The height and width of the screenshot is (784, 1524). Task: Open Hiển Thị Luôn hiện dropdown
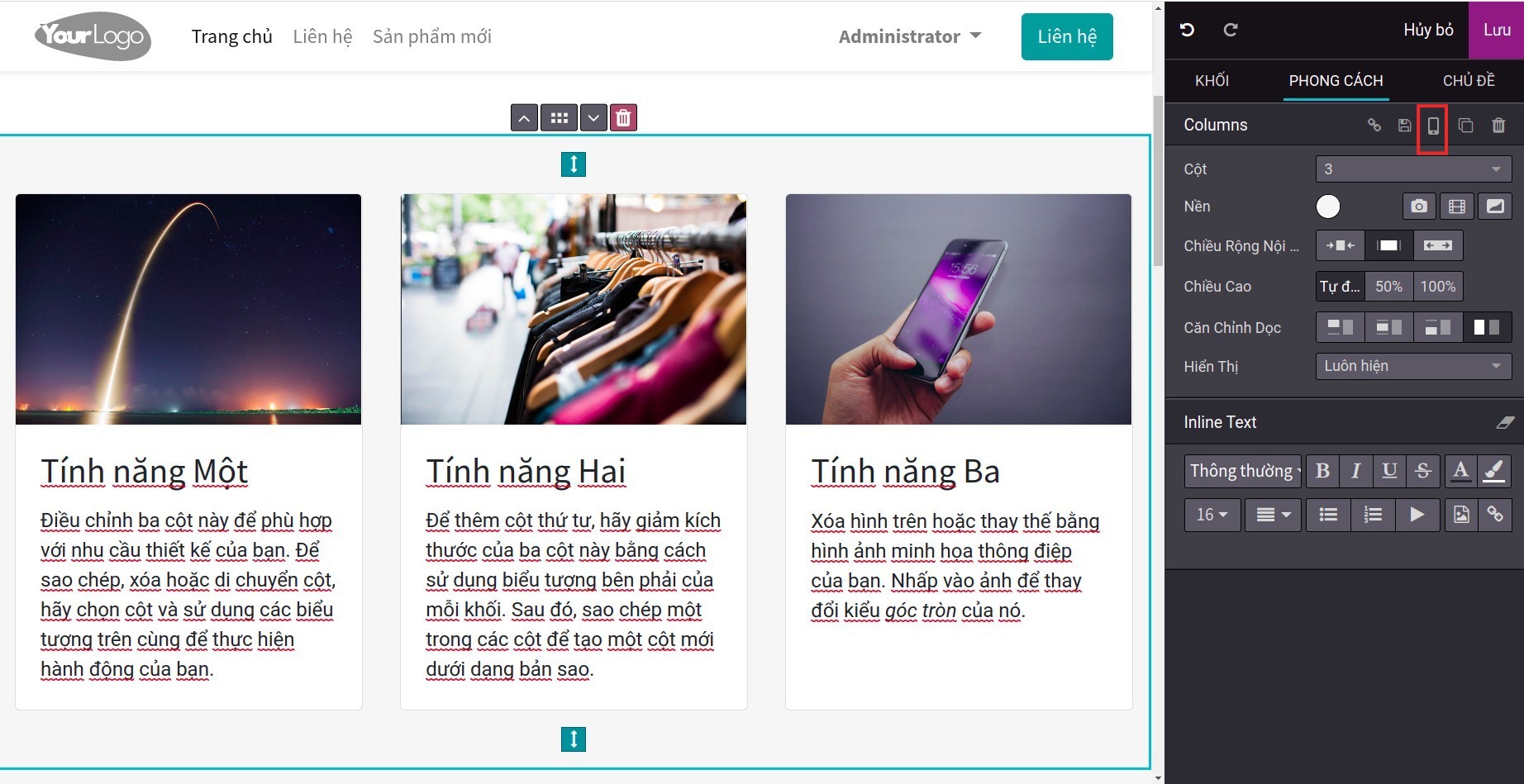pos(1413,366)
